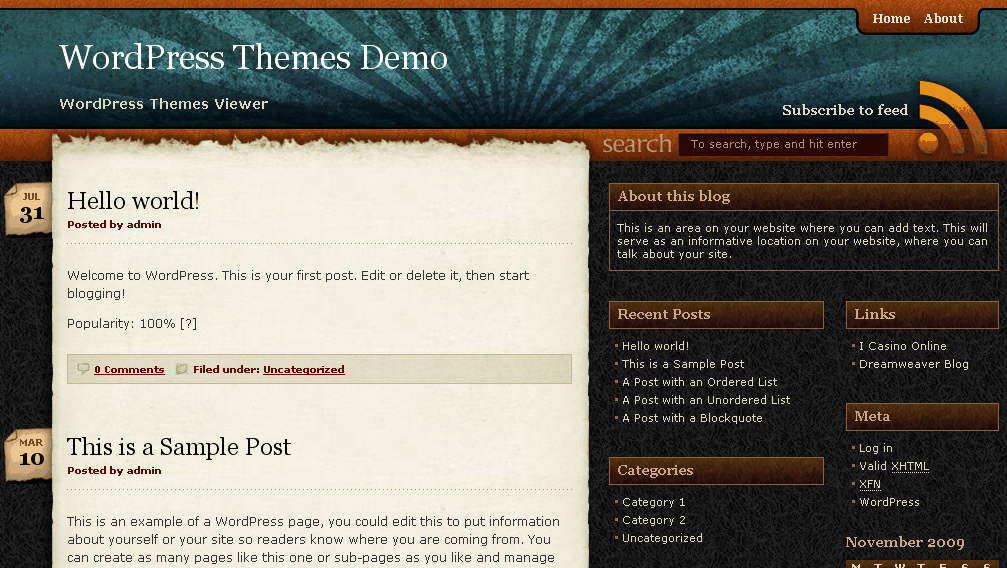Open the 0 Comments link

pyautogui.click(x=129, y=369)
